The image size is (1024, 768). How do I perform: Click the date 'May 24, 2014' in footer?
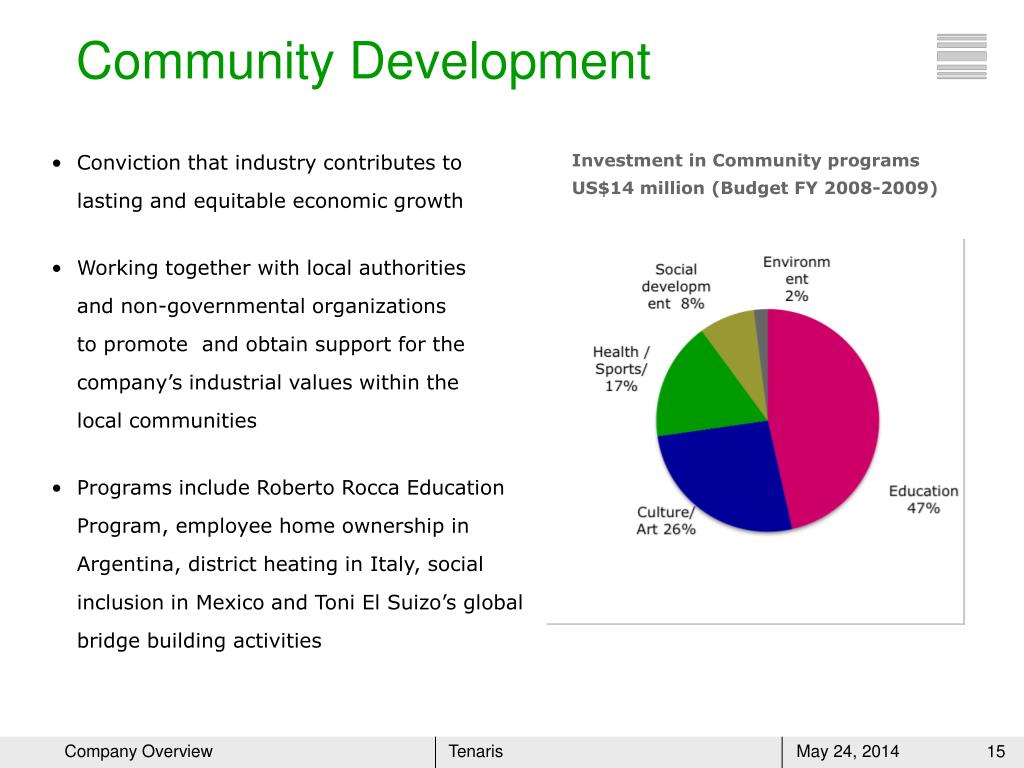(848, 752)
